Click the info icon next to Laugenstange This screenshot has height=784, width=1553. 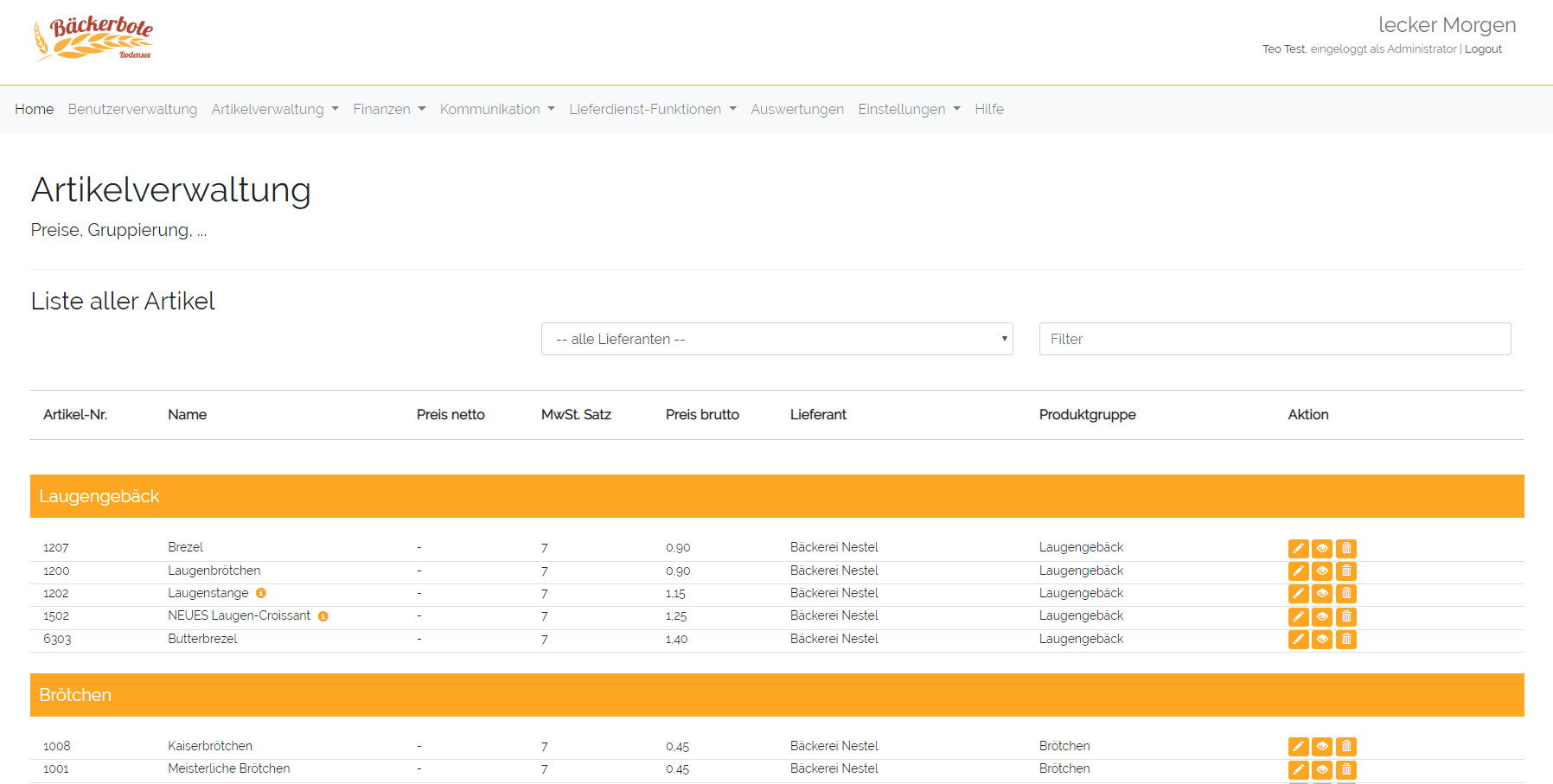click(x=261, y=594)
